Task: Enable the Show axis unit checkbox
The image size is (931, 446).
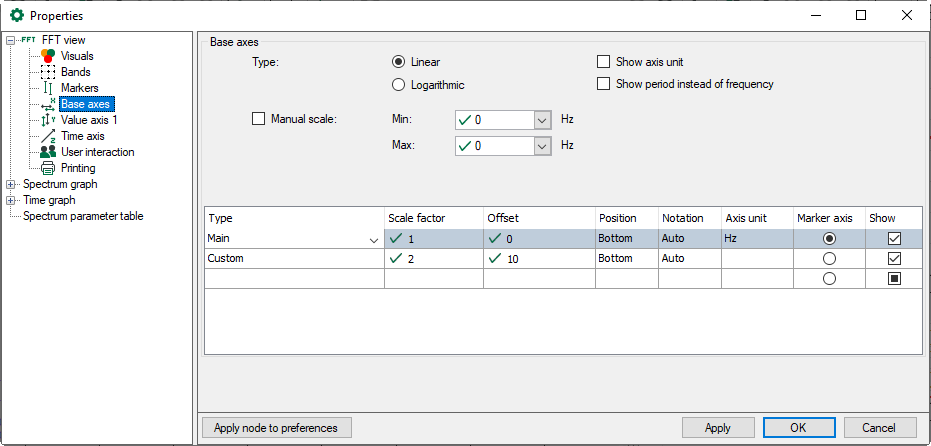Action: tap(603, 62)
